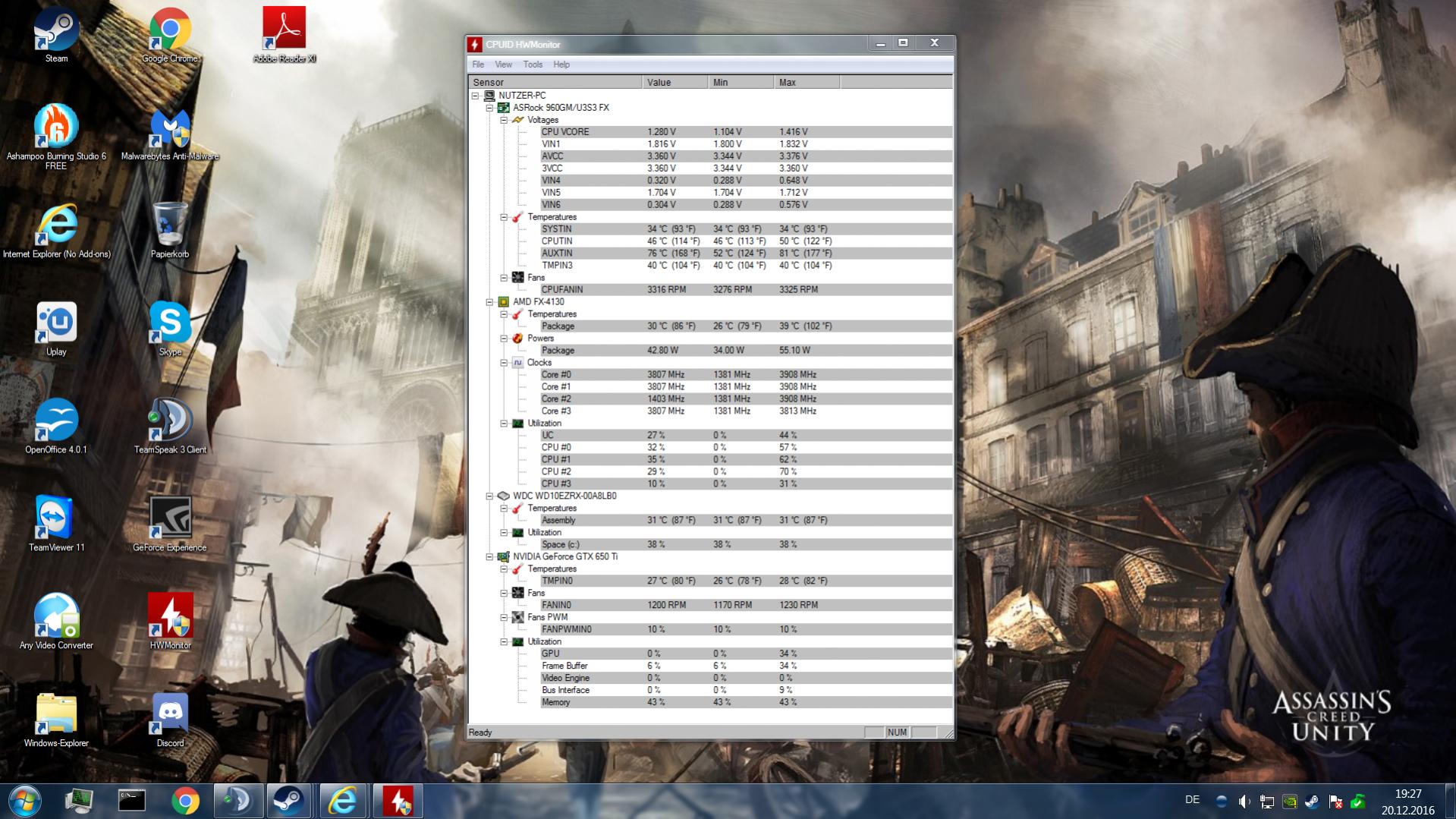
Task: Click the NUM indicator in status bar
Action: (897, 732)
